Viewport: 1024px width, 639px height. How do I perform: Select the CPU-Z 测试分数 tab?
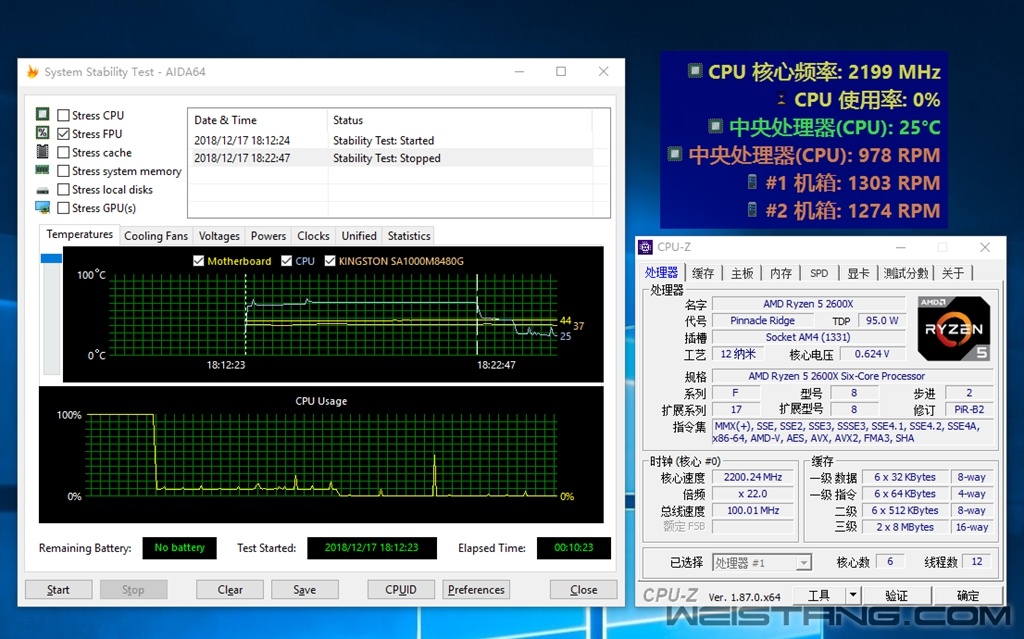point(906,273)
